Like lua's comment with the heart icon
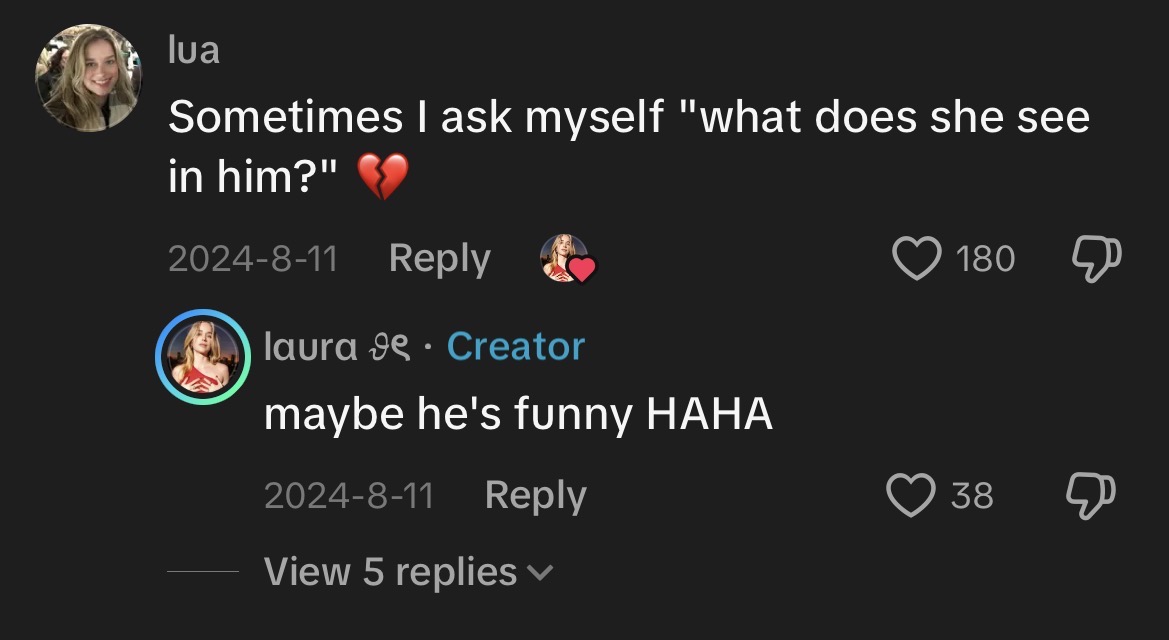The image size is (1169, 640). click(x=916, y=259)
